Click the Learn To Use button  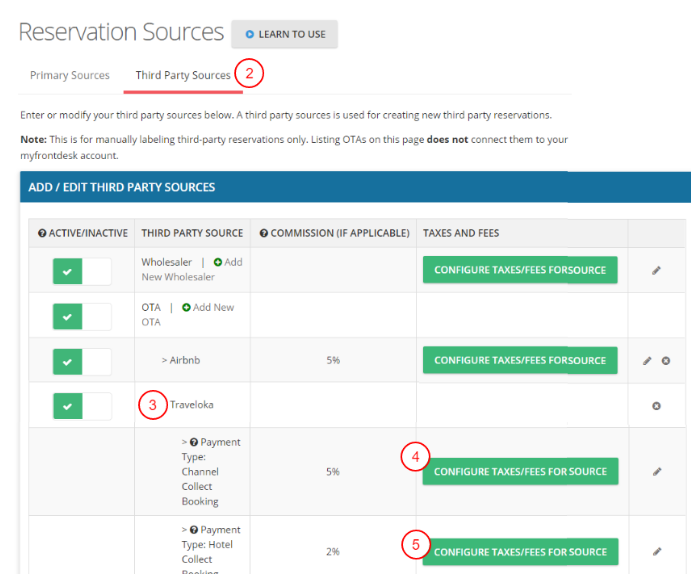tap(285, 34)
